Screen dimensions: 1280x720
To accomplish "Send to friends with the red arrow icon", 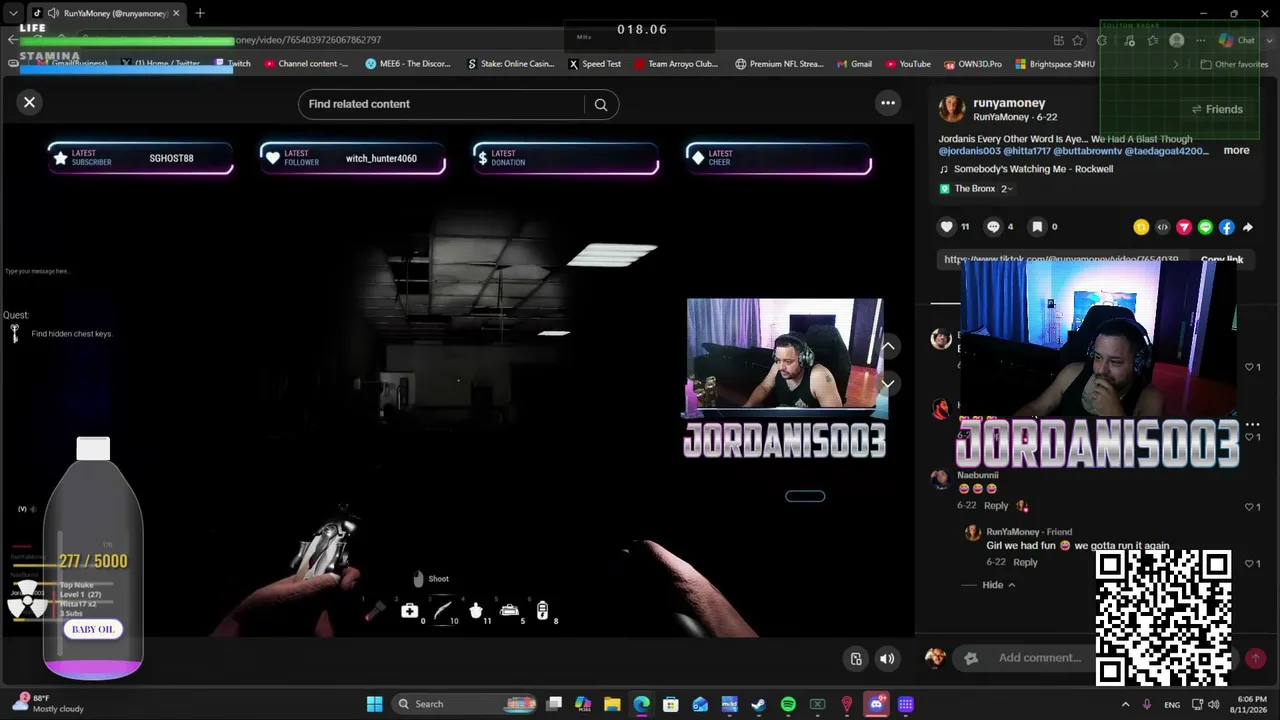I will point(1184,227).
